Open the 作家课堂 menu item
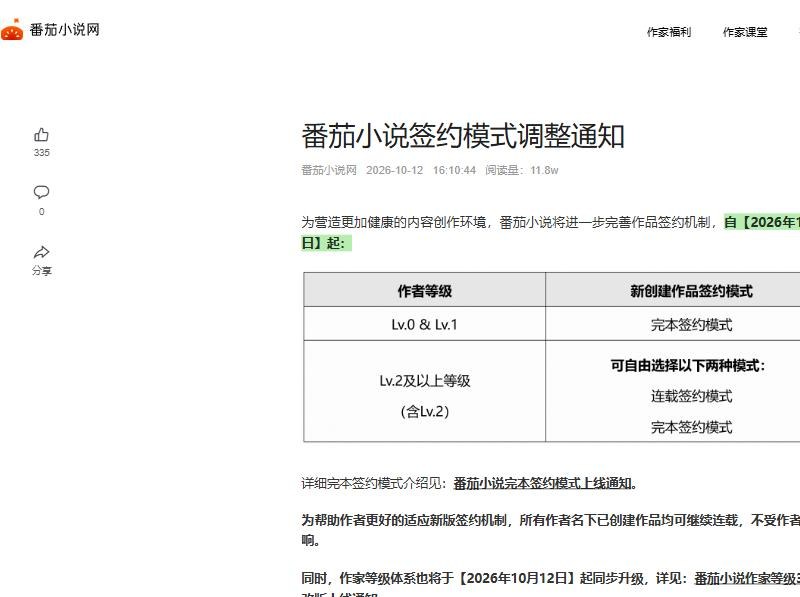The image size is (800, 597). tap(745, 32)
